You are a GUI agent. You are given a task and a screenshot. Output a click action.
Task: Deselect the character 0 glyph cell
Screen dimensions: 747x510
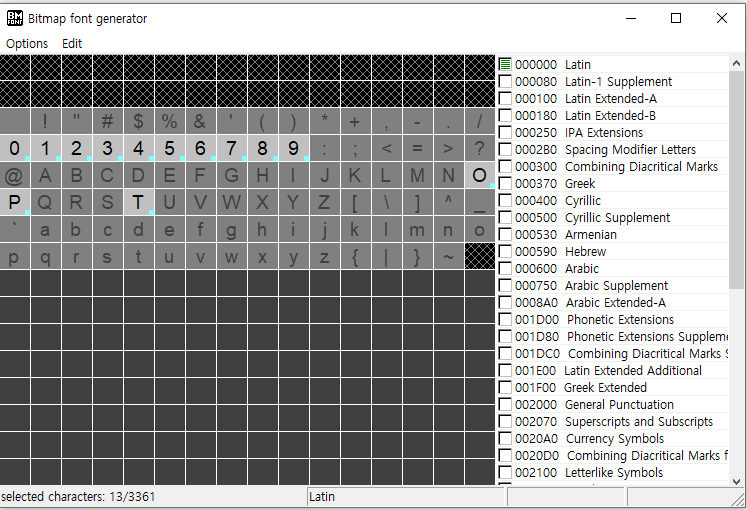click(x=15, y=148)
